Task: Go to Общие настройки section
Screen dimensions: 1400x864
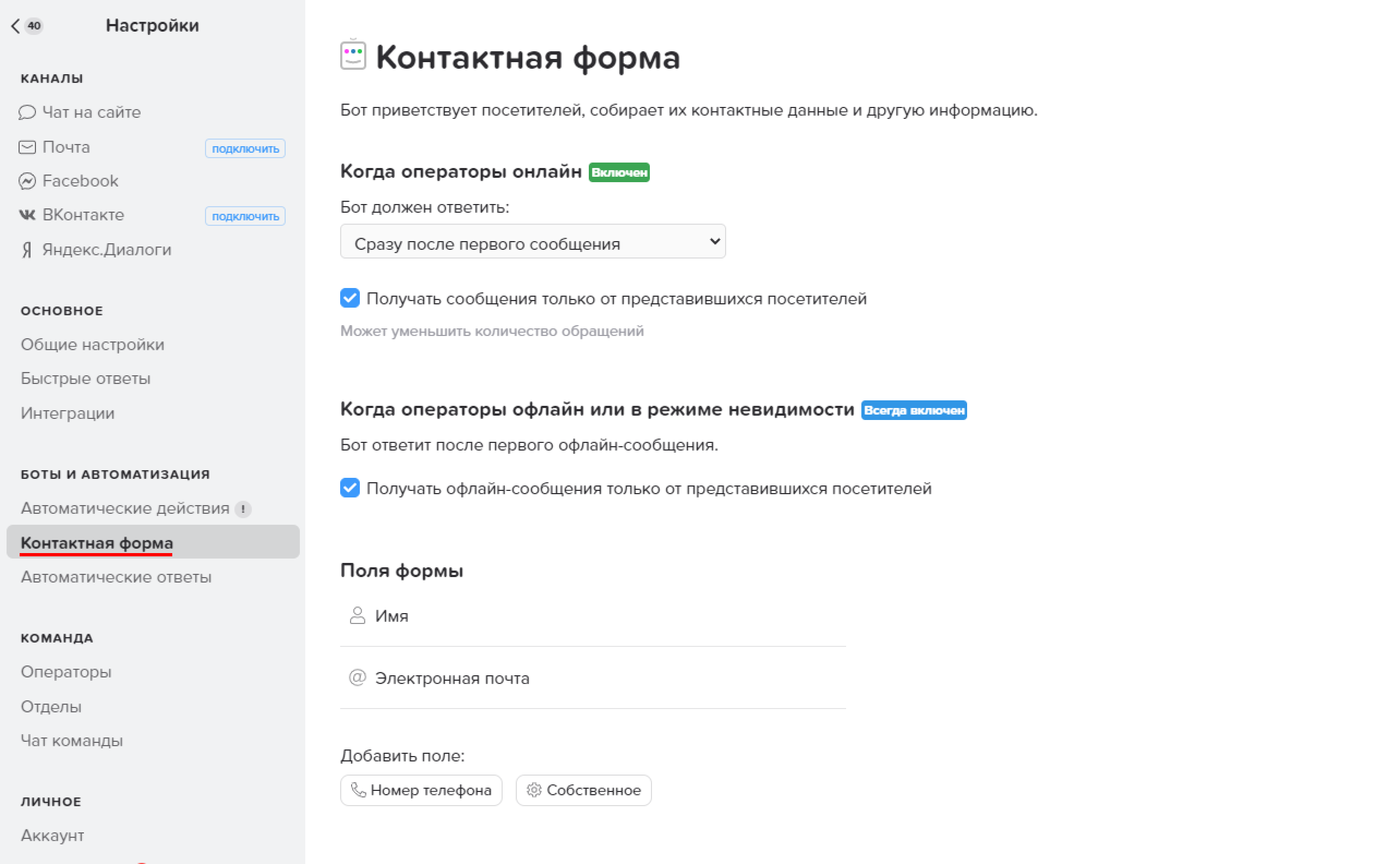Action: [93, 345]
